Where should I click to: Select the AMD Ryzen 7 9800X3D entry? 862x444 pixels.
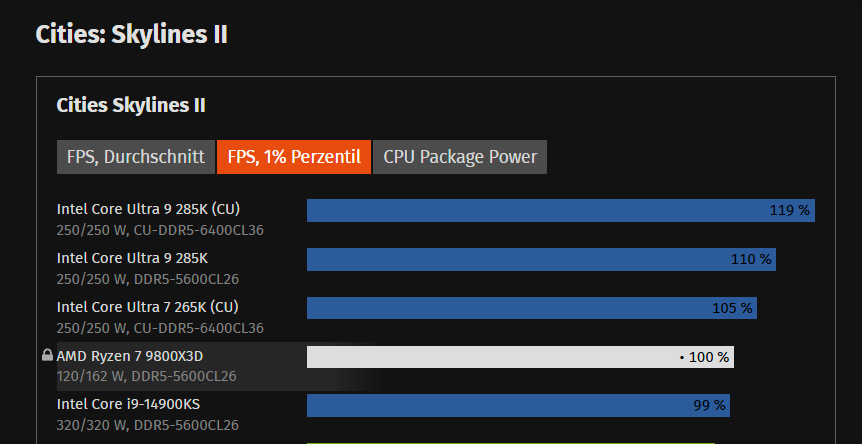pyautogui.click(x=137, y=356)
